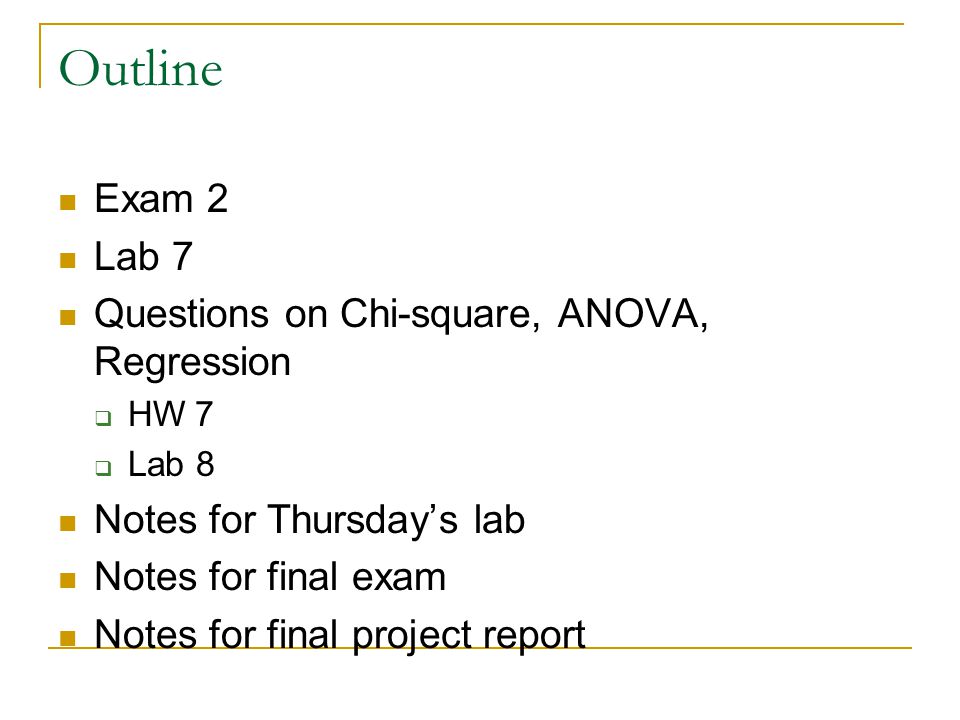The width and height of the screenshot is (960, 720).
Task: Select the Exam 2 bullet text
Action: 161,199
